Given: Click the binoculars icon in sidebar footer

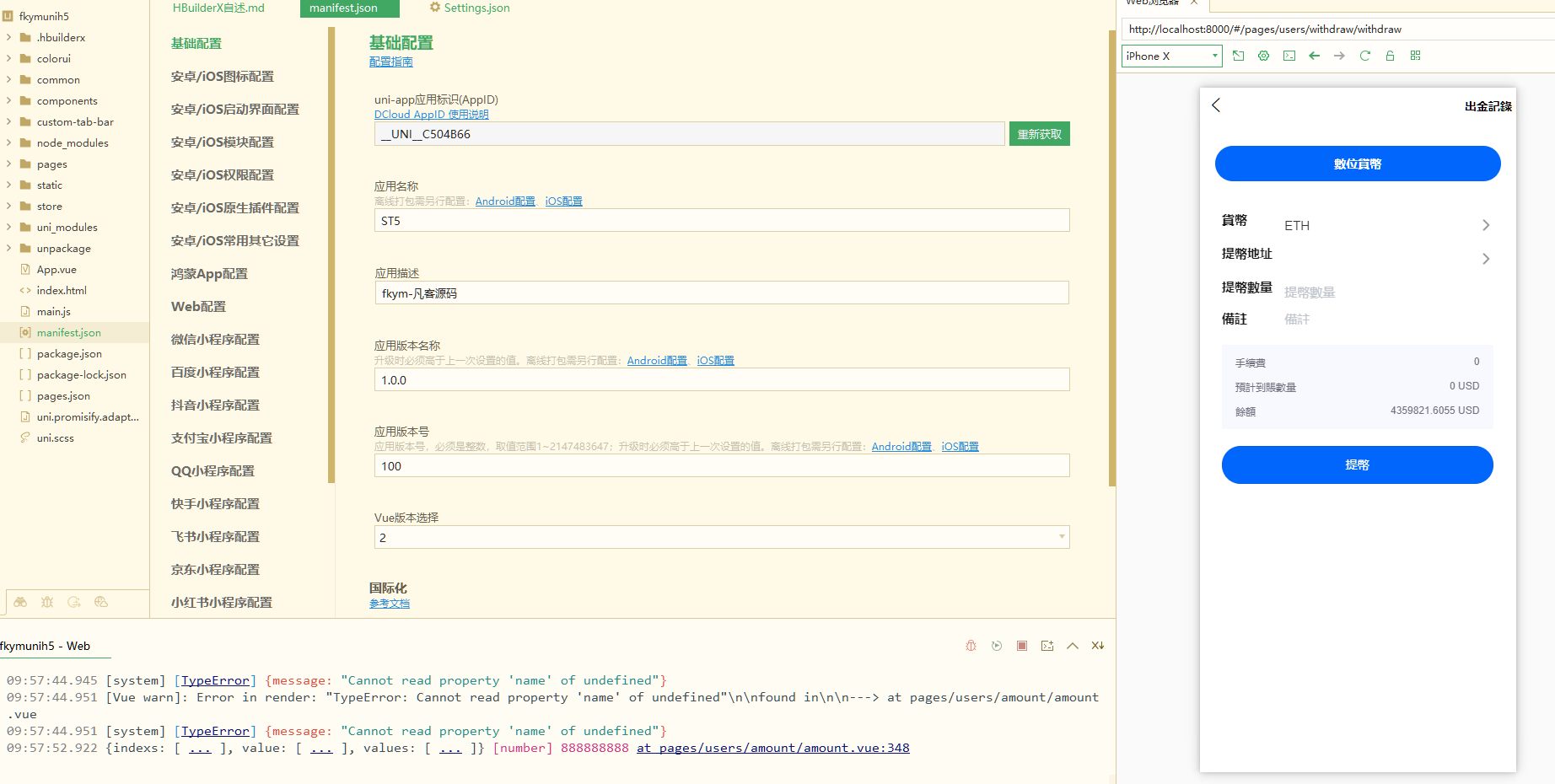Looking at the screenshot, I should (x=20, y=602).
